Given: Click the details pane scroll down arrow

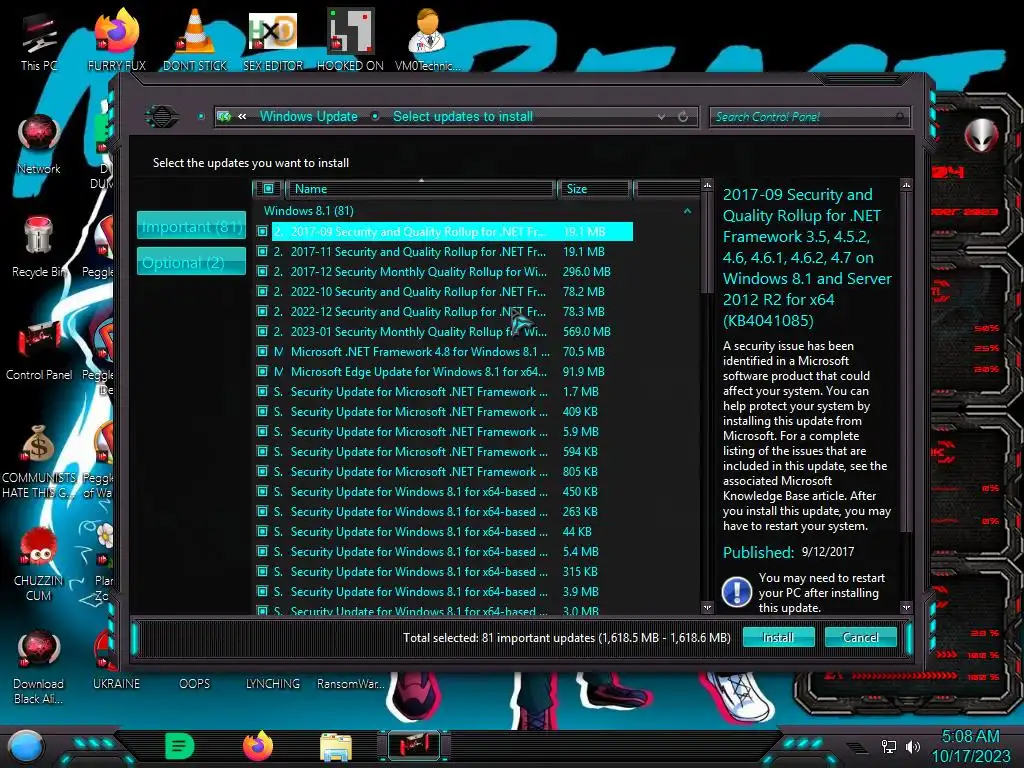Looking at the screenshot, I should pos(906,607).
